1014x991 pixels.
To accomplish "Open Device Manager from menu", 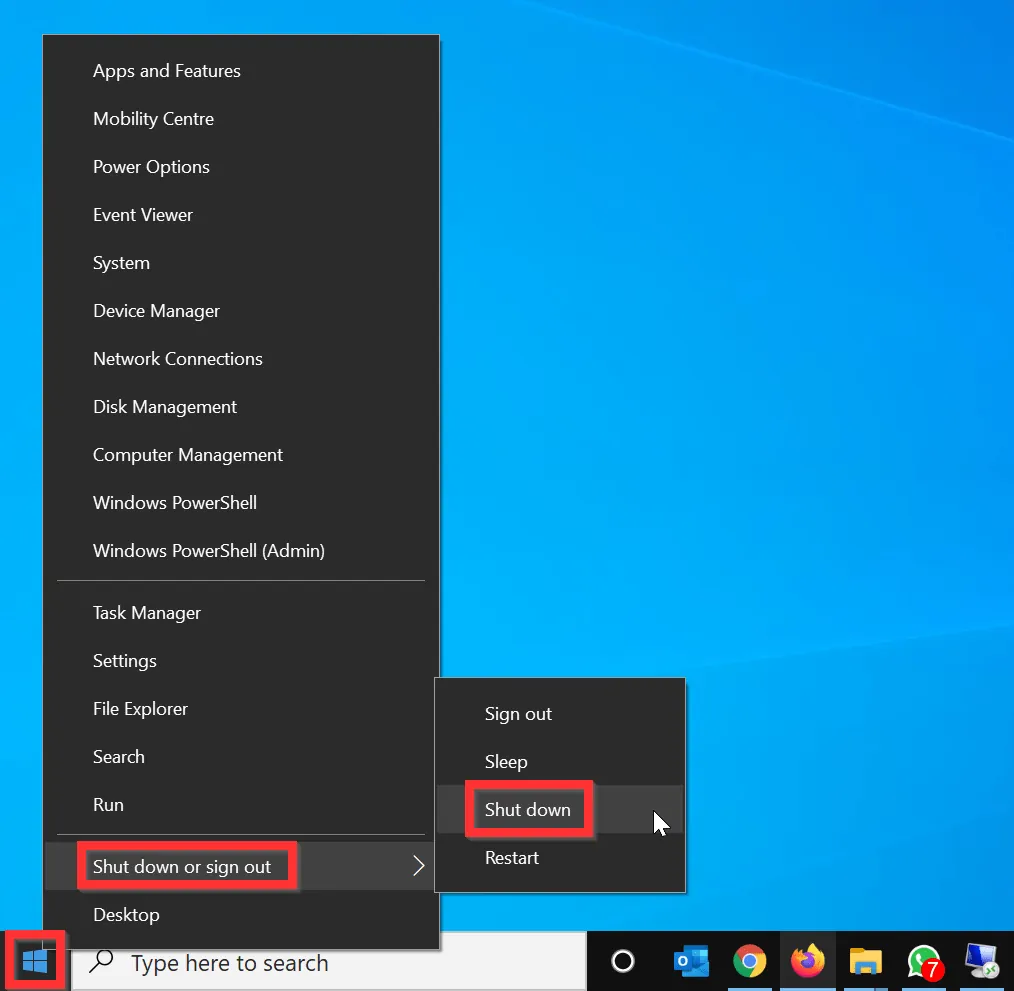I will point(156,311).
